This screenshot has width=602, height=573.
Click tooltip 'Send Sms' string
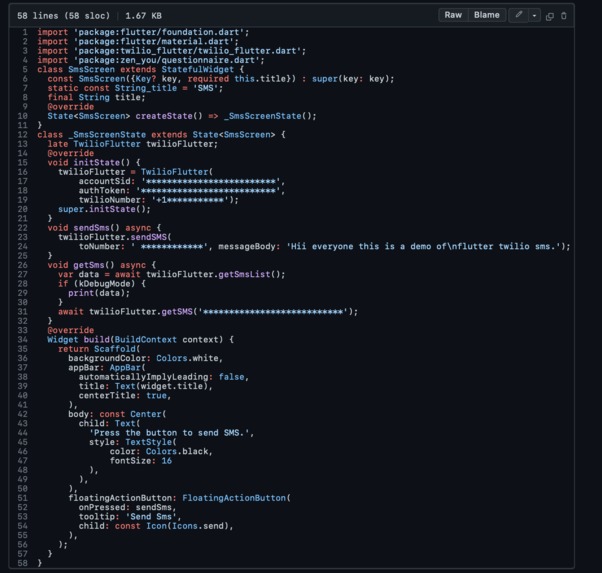pos(151,517)
